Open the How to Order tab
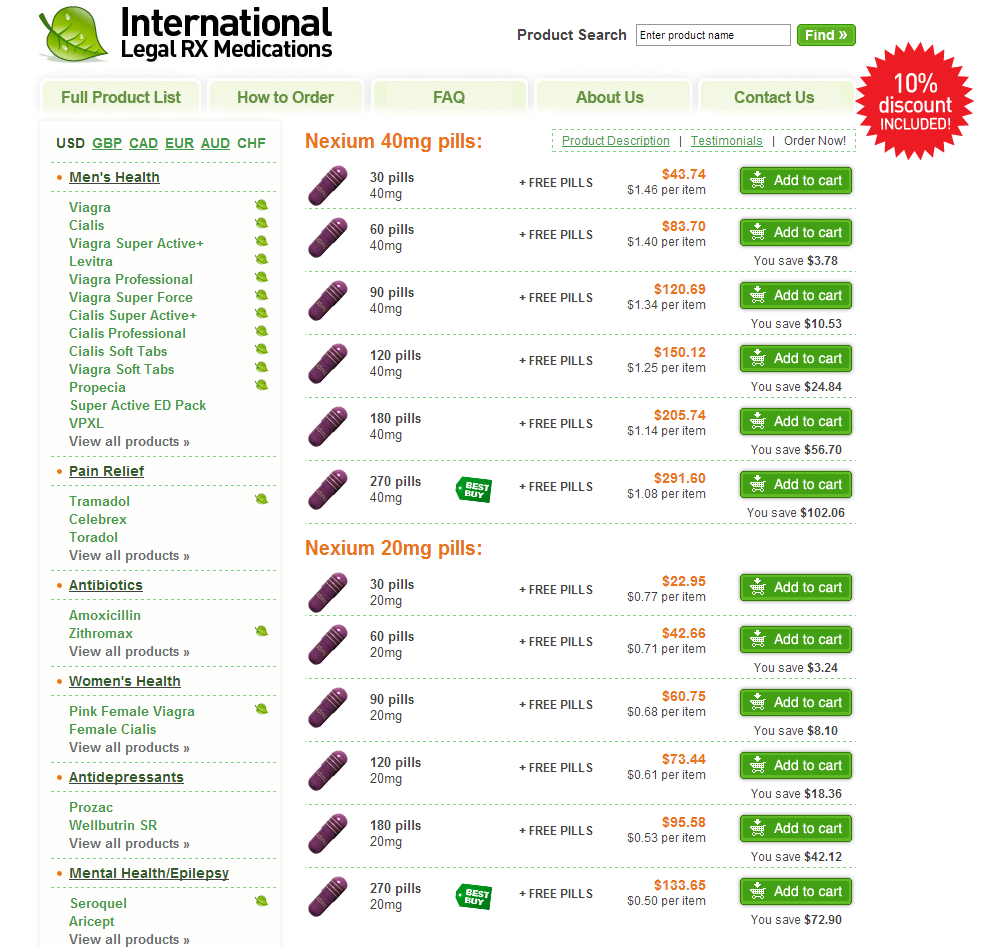 (x=285, y=97)
